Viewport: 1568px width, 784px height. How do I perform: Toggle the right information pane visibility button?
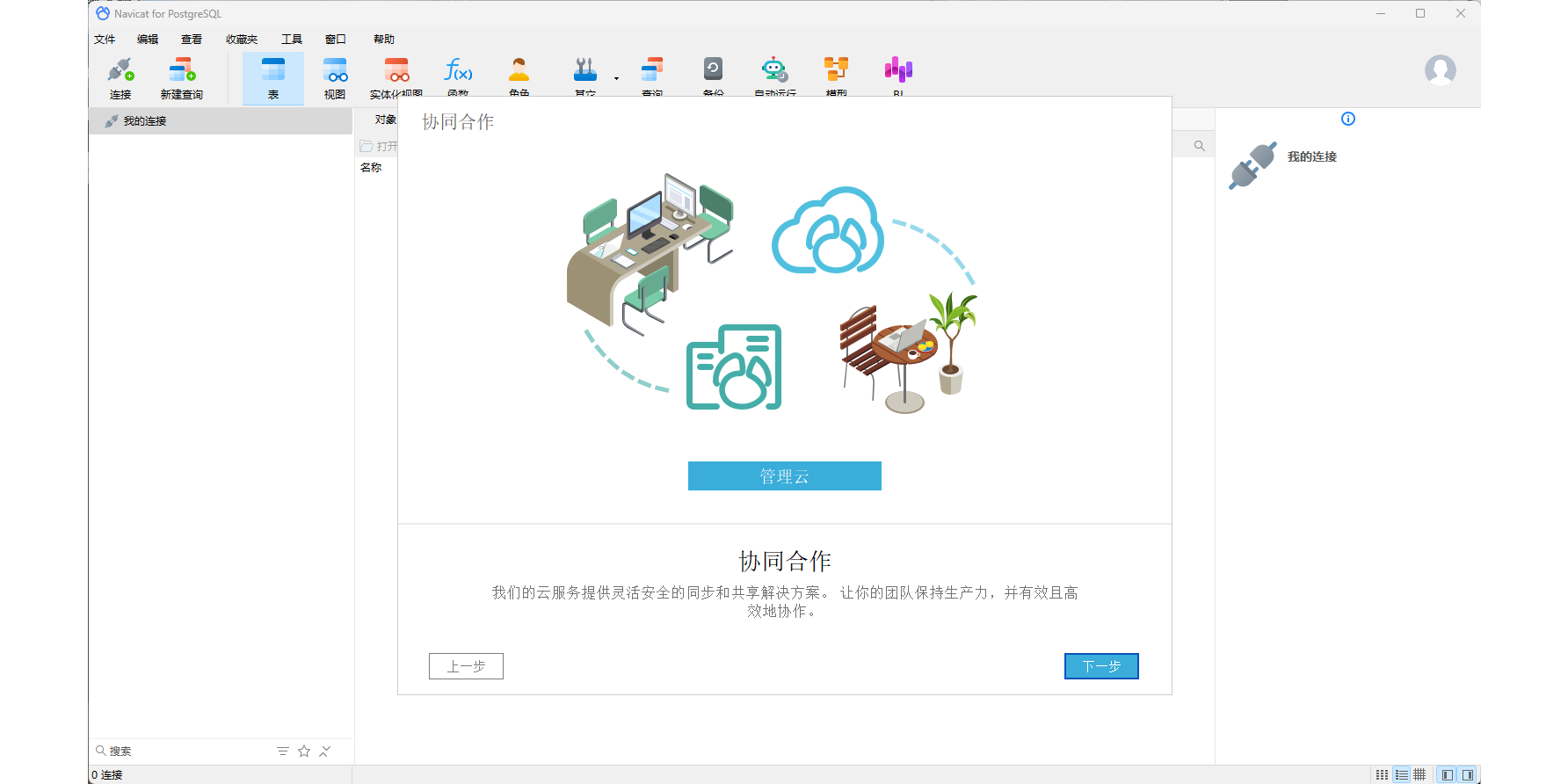pos(1467,775)
